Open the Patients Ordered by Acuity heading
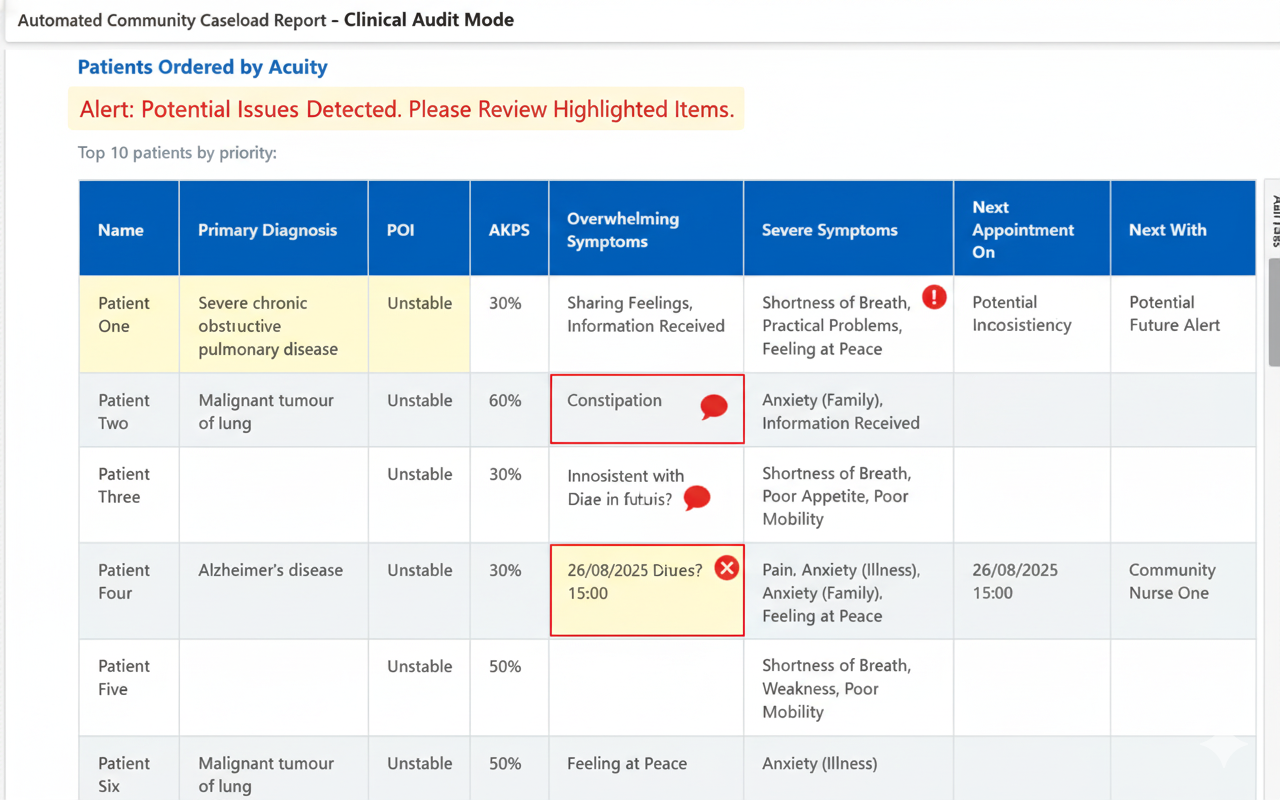 pyautogui.click(x=202, y=68)
